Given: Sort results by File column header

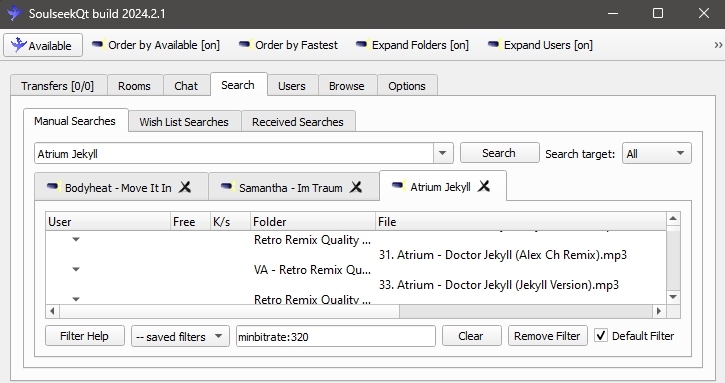Looking at the screenshot, I should coord(521,222).
